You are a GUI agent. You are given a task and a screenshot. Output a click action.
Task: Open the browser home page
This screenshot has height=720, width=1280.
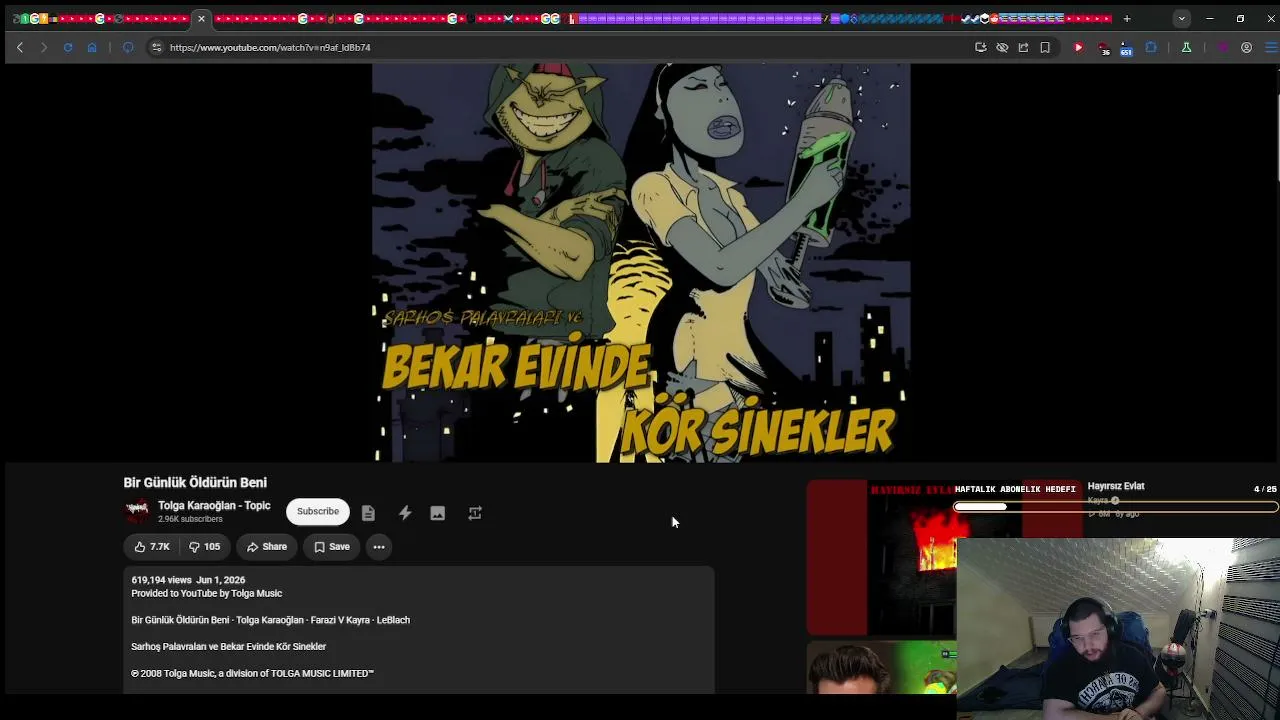(x=92, y=47)
